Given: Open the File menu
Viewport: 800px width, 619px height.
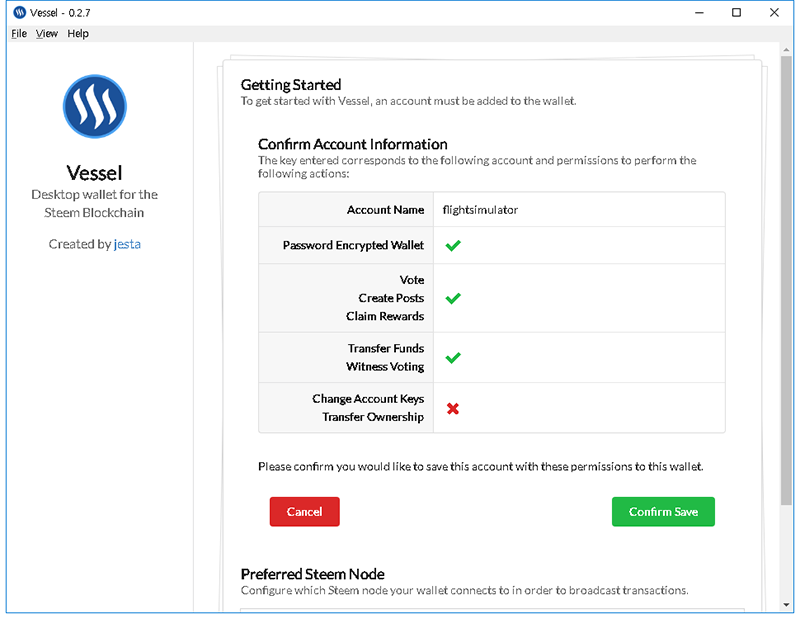Looking at the screenshot, I should tap(19, 34).
